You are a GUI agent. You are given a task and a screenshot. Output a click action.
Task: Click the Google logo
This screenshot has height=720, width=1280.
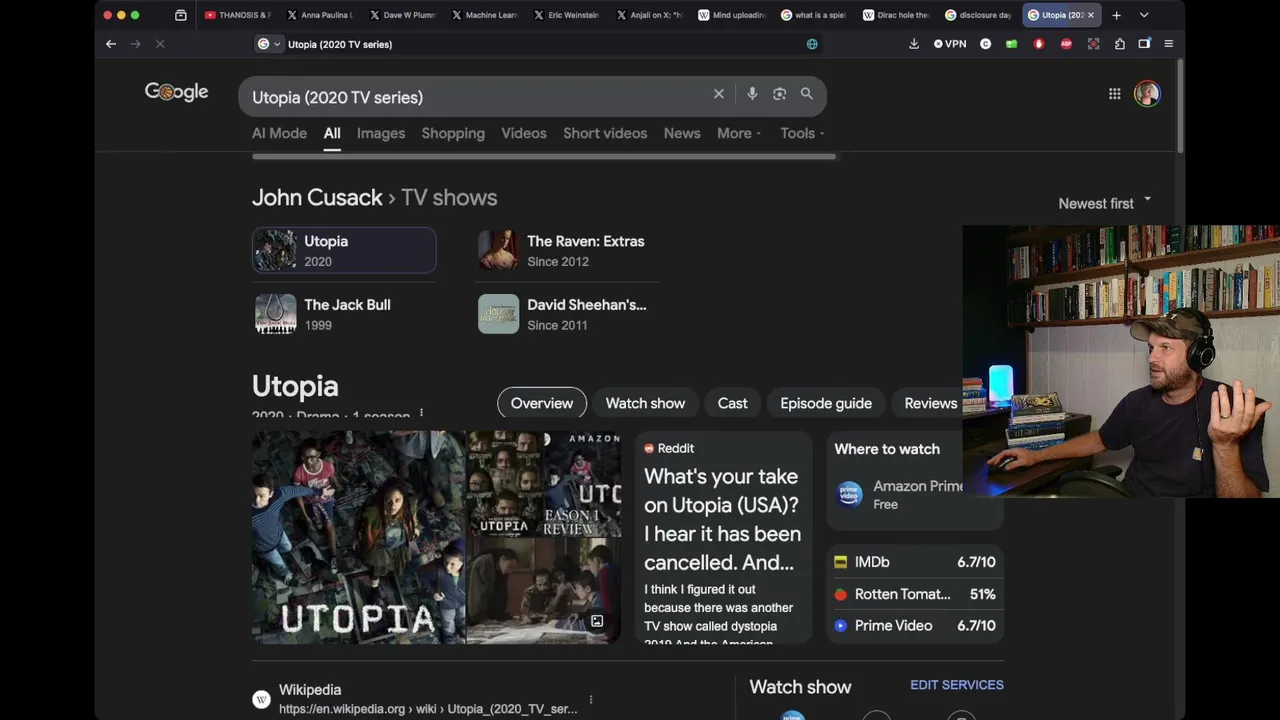[x=176, y=92]
